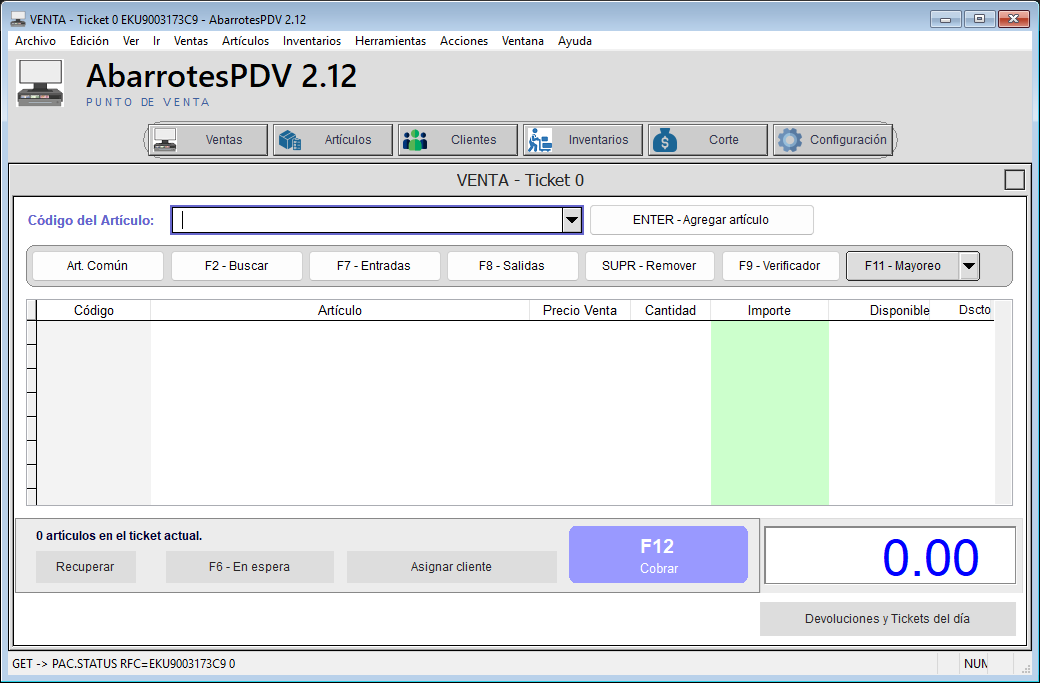The height and width of the screenshot is (683, 1040).
Task: Click the F12 Cobrar button
Action: click(658, 555)
